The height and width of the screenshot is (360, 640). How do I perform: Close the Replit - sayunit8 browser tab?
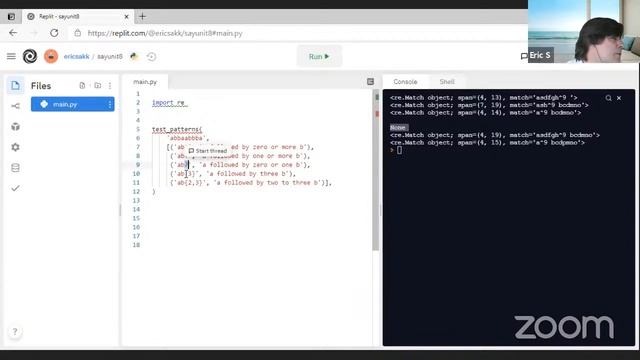click(x=126, y=16)
